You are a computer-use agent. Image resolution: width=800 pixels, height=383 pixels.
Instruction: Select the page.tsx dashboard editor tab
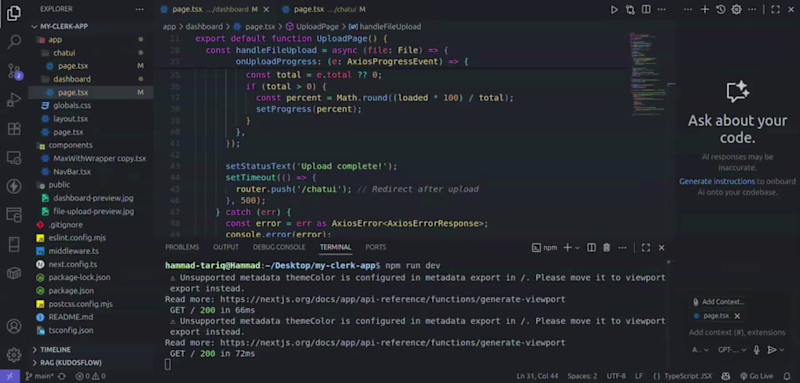click(x=216, y=9)
